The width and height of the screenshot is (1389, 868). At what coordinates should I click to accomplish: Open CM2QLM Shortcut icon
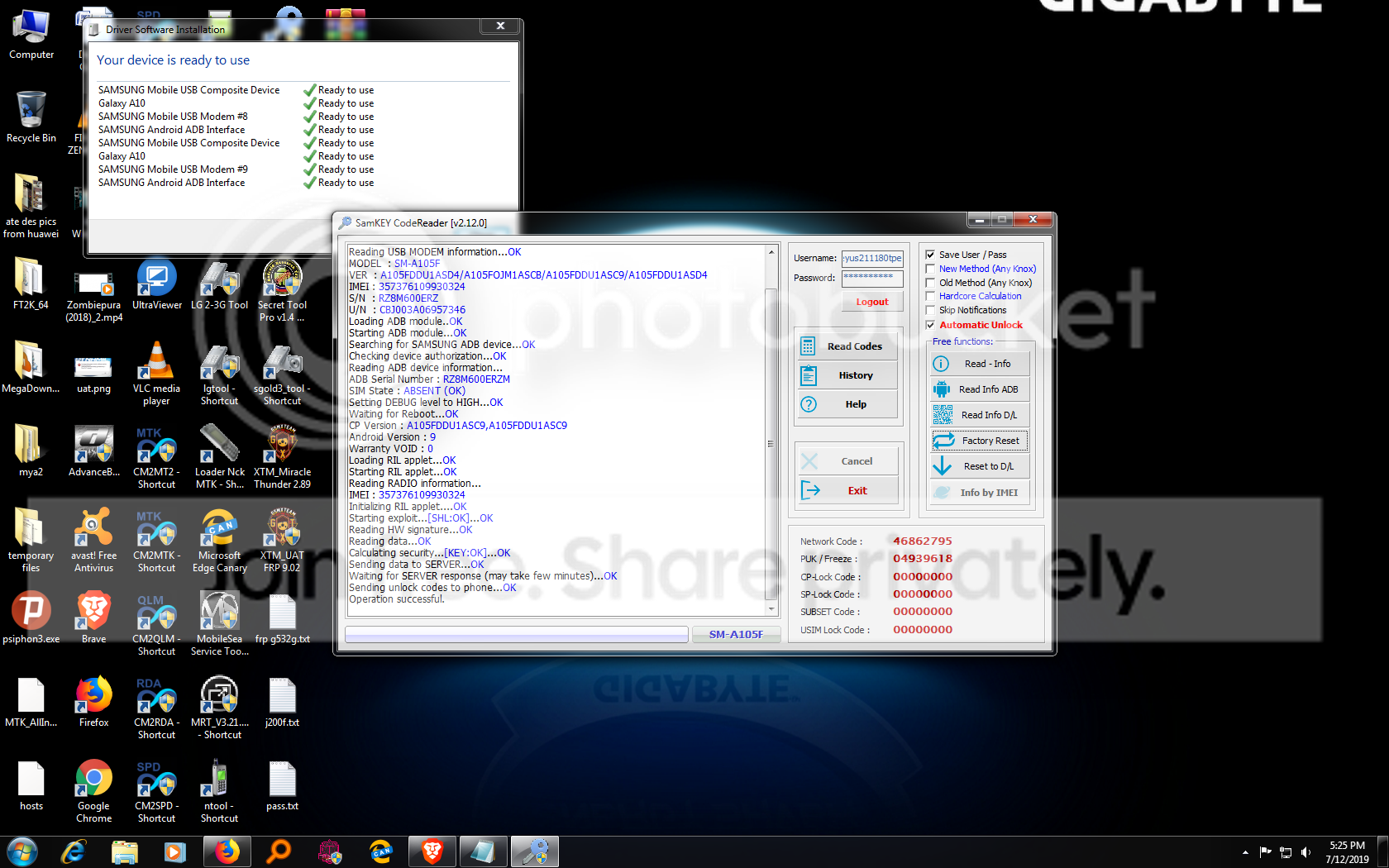coord(157,624)
